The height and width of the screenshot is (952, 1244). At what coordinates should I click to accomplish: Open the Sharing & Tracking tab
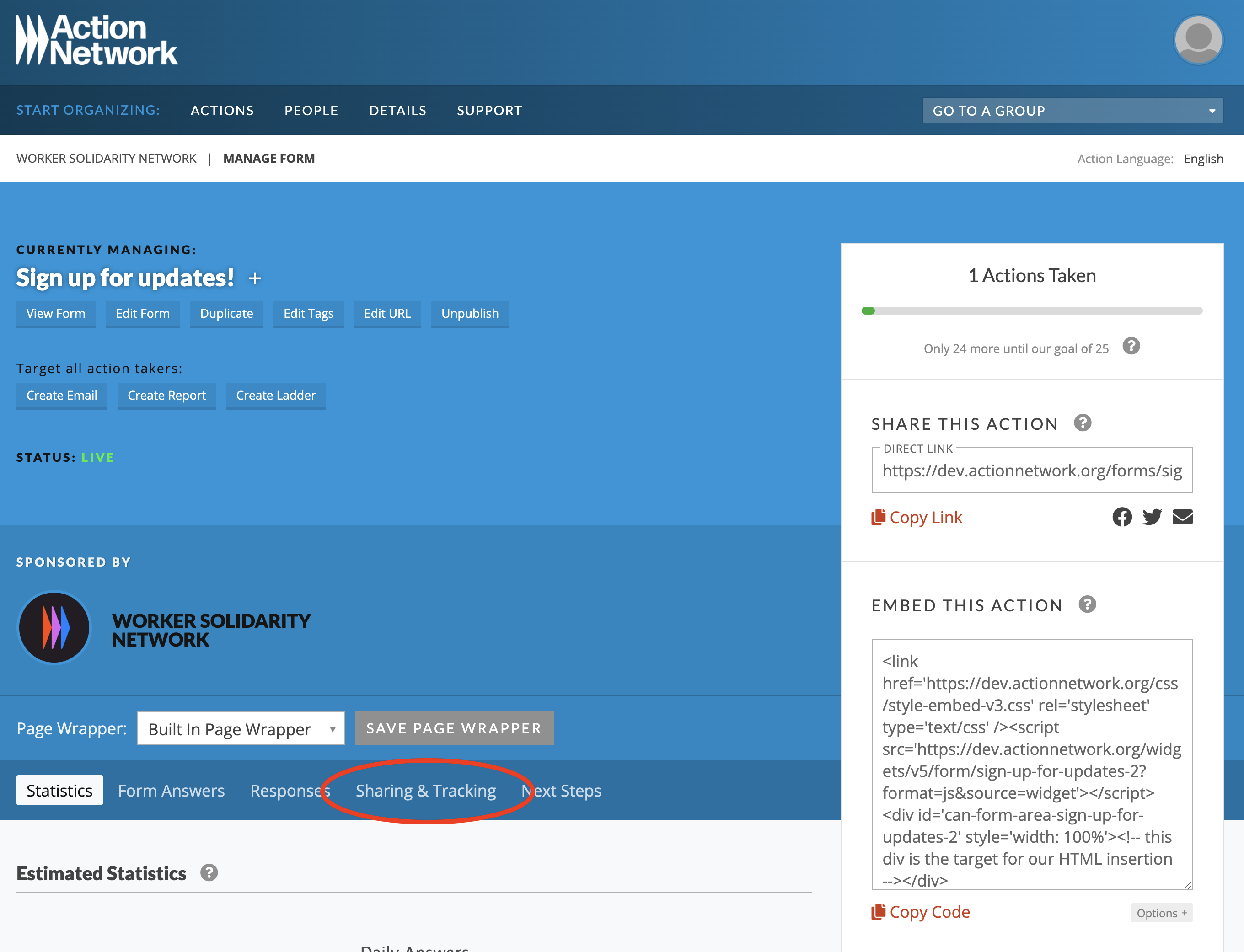[x=426, y=791]
